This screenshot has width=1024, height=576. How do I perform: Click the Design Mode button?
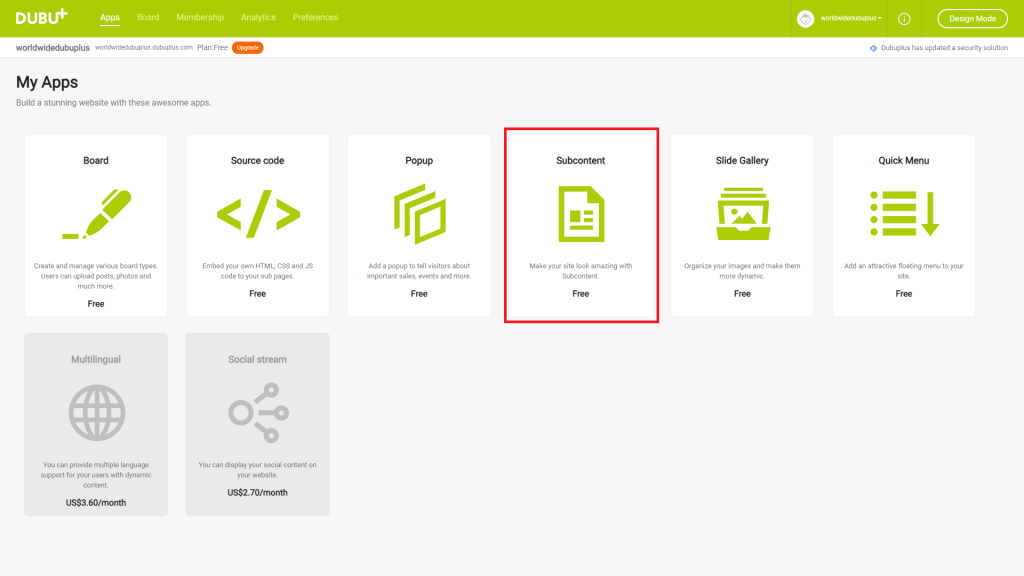click(x=972, y=18)
